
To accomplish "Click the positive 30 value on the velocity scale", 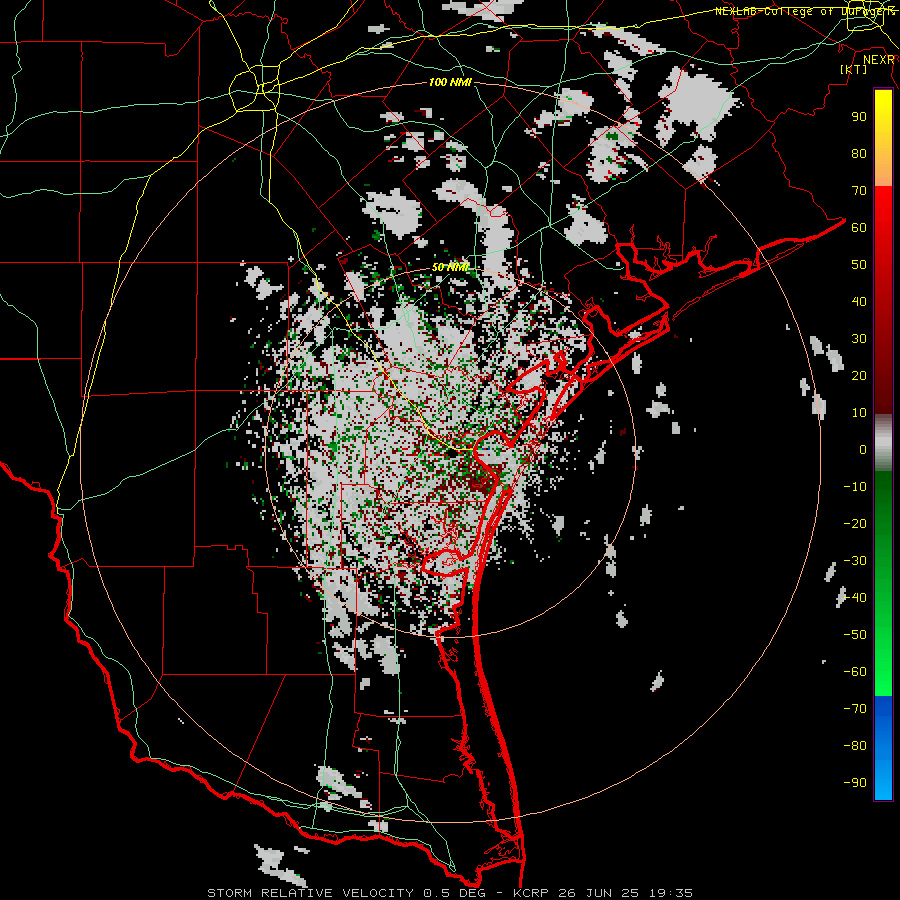I will coord(859,339).
